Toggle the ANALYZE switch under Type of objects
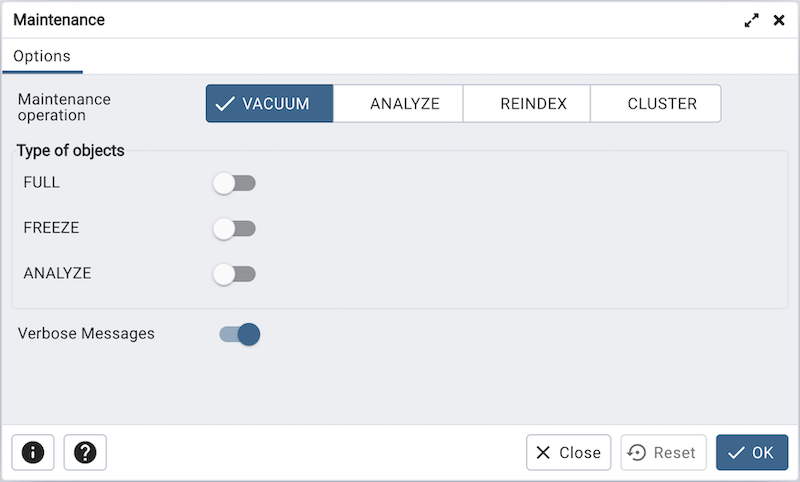Screen dimensions: 800x482 (x=235, y=274)
